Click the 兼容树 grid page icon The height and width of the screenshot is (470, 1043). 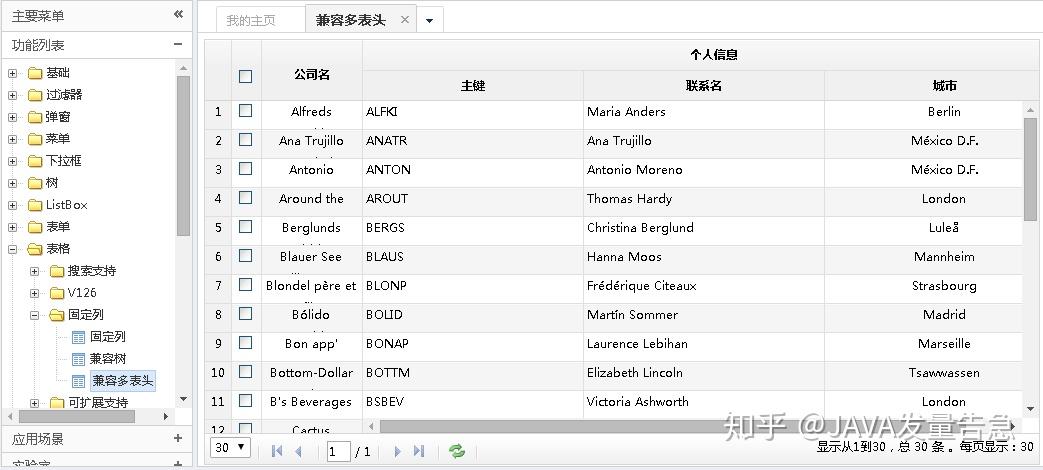tap(78, 359)
